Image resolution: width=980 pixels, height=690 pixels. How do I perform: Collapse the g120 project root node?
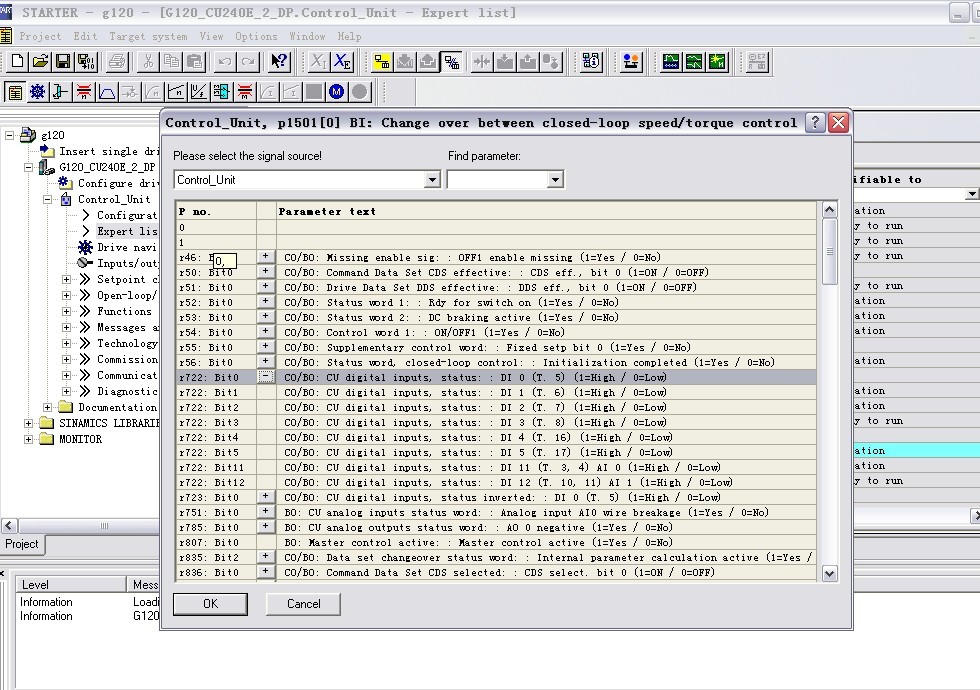coord(9,135)
